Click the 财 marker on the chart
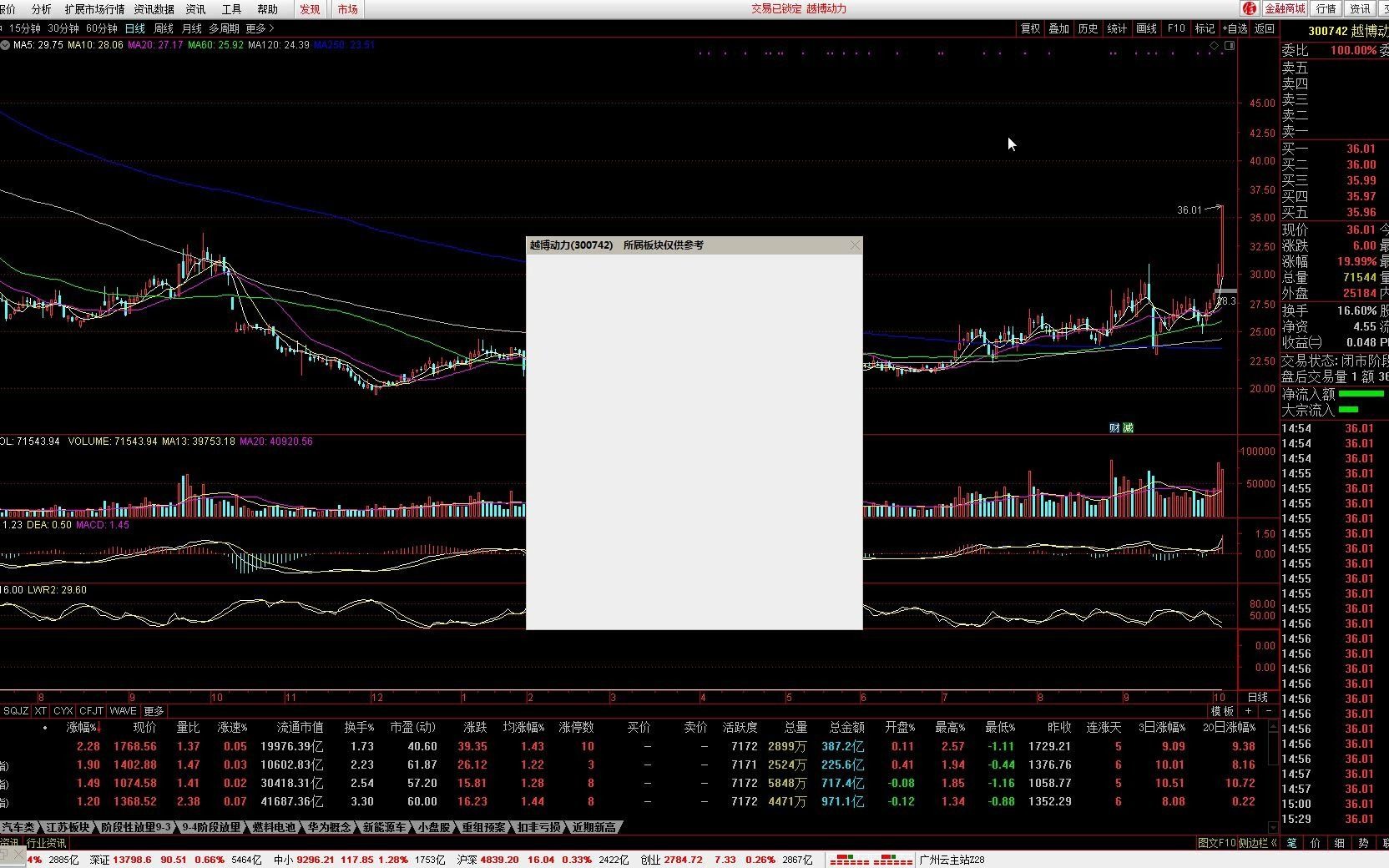 1114,428
